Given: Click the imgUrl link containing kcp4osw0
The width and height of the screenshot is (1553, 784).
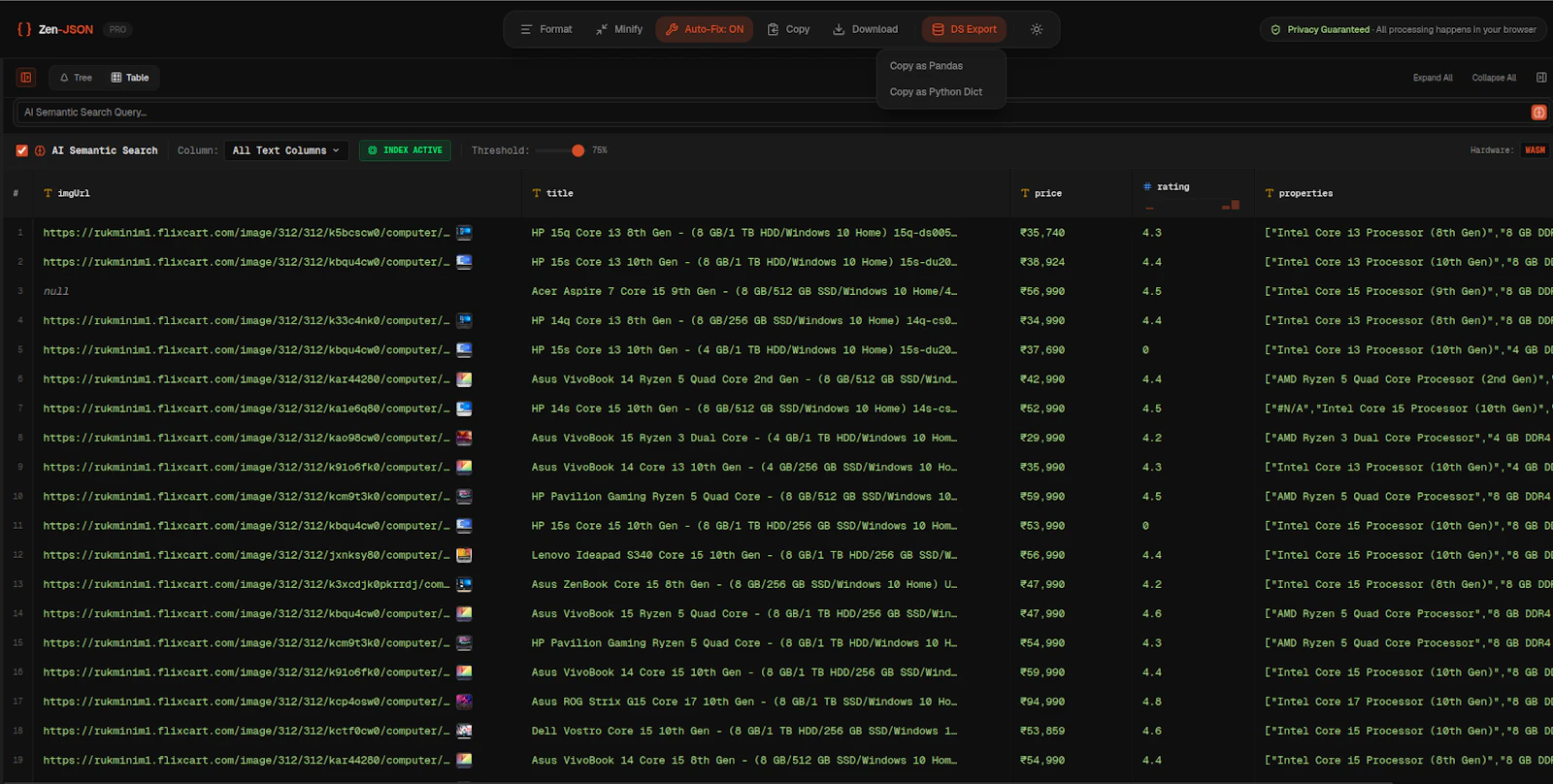Looking at the screenshot, I should coord(247,702).
